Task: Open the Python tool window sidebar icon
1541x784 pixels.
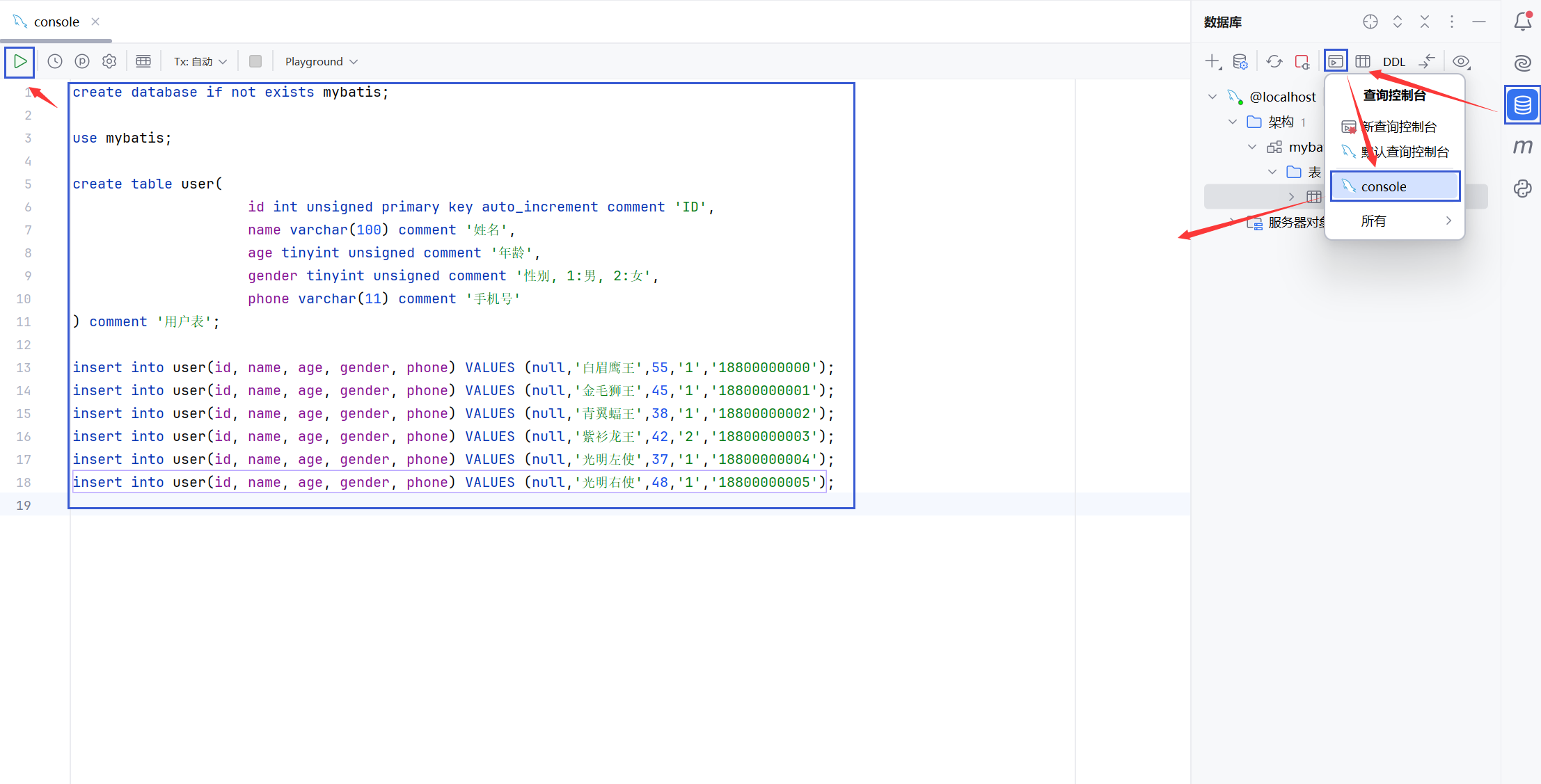Action: (x=1523, y=189)
